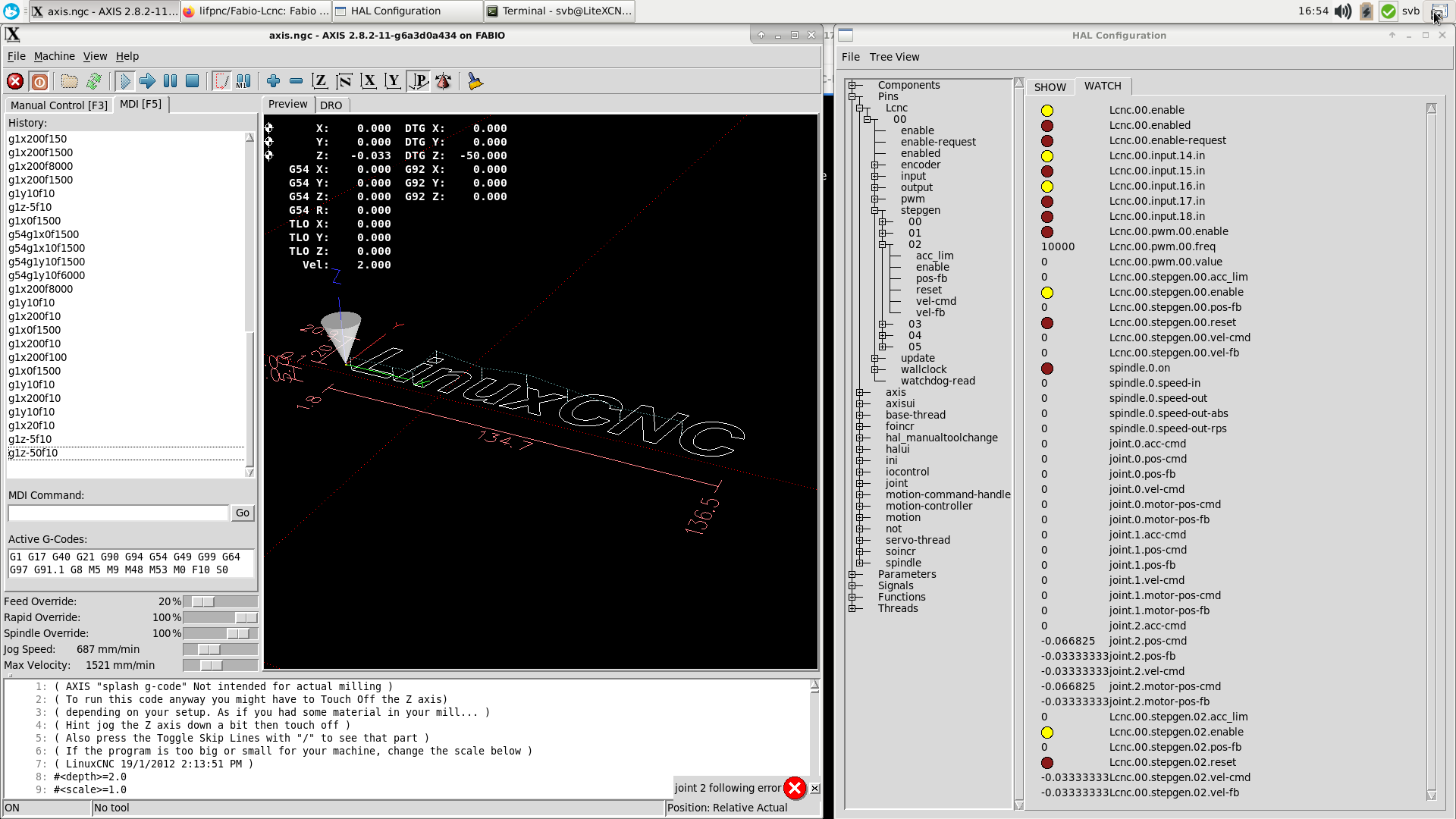Click the red error icon in notification
This screenshot has height=819, width=1456.
[x=794, y=789]
